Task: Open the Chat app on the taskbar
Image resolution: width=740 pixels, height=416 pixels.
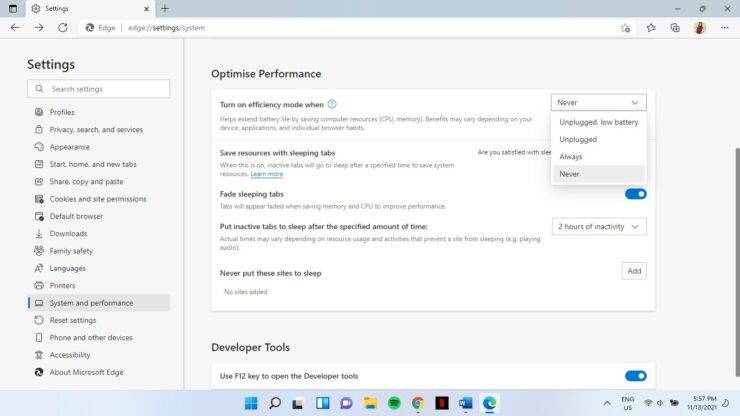Action: 346,403
